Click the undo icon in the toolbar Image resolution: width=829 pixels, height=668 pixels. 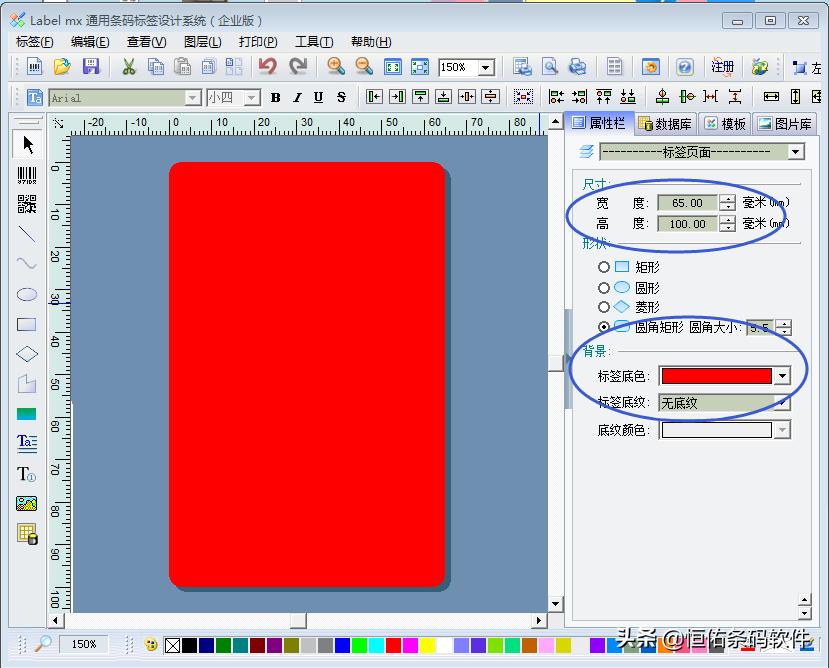point(267,66)
